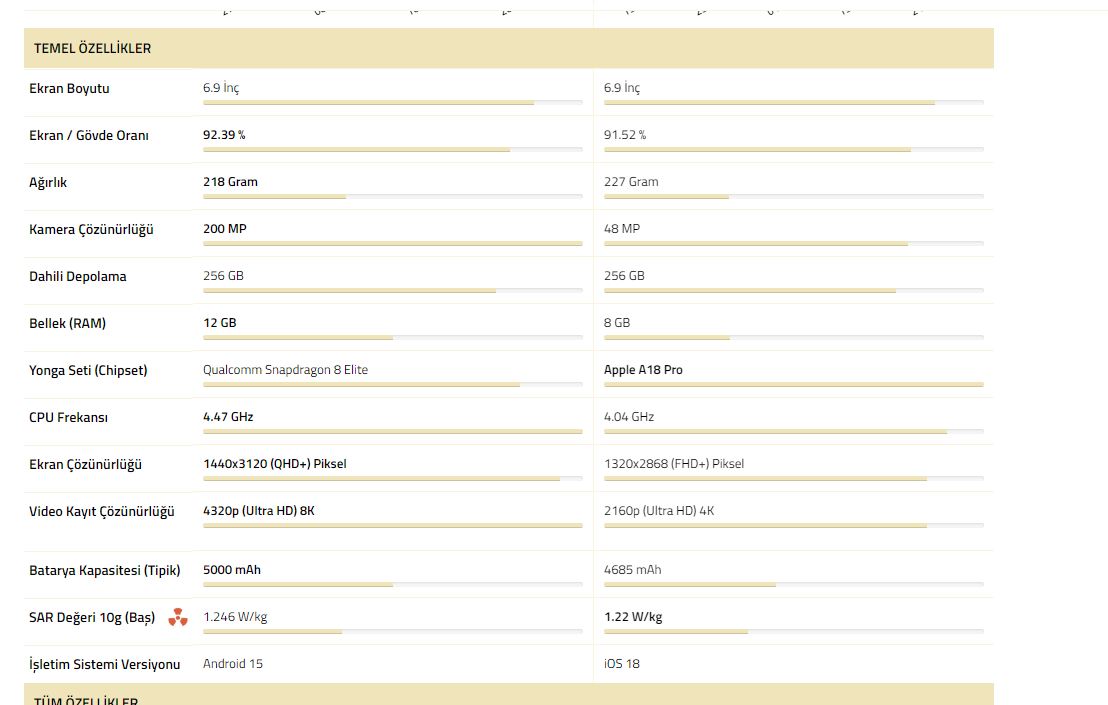The width and height of the screenshot is (1108, 705).
Task: Select the 1440x3120 (QHD+) Piksel value
Action: [275, 463]
